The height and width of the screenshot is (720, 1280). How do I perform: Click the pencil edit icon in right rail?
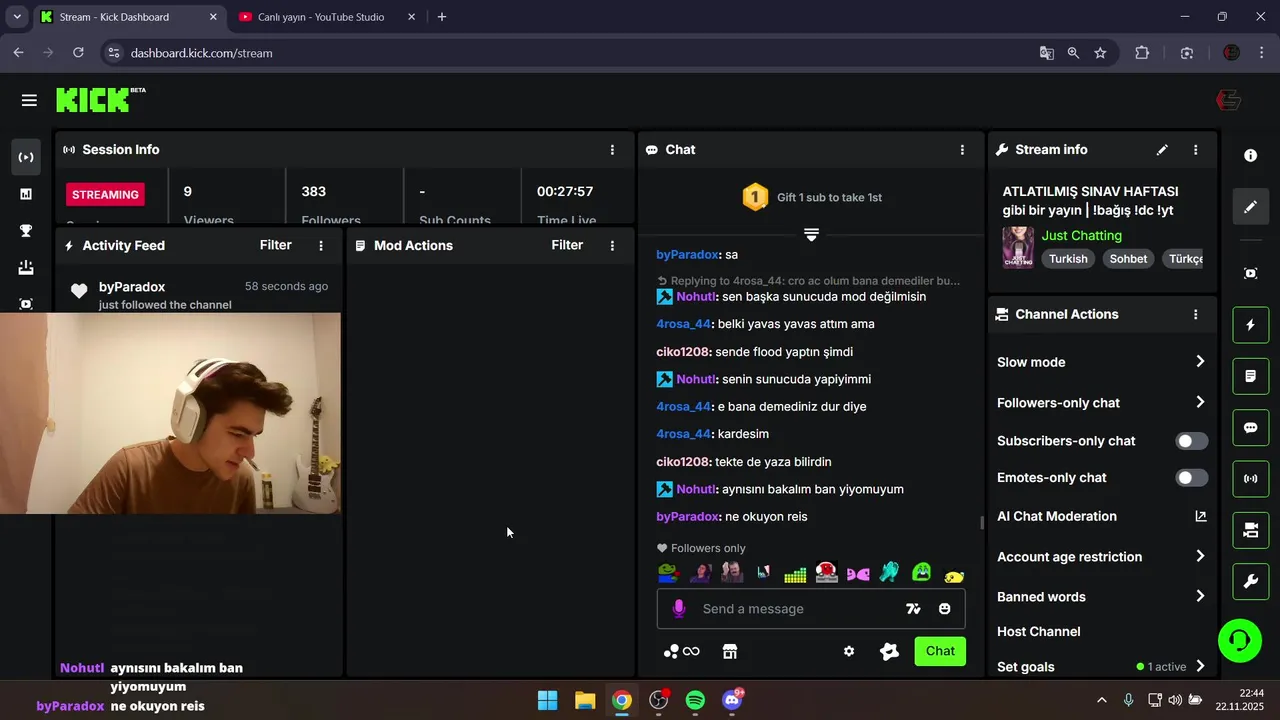click(1250, 207)
